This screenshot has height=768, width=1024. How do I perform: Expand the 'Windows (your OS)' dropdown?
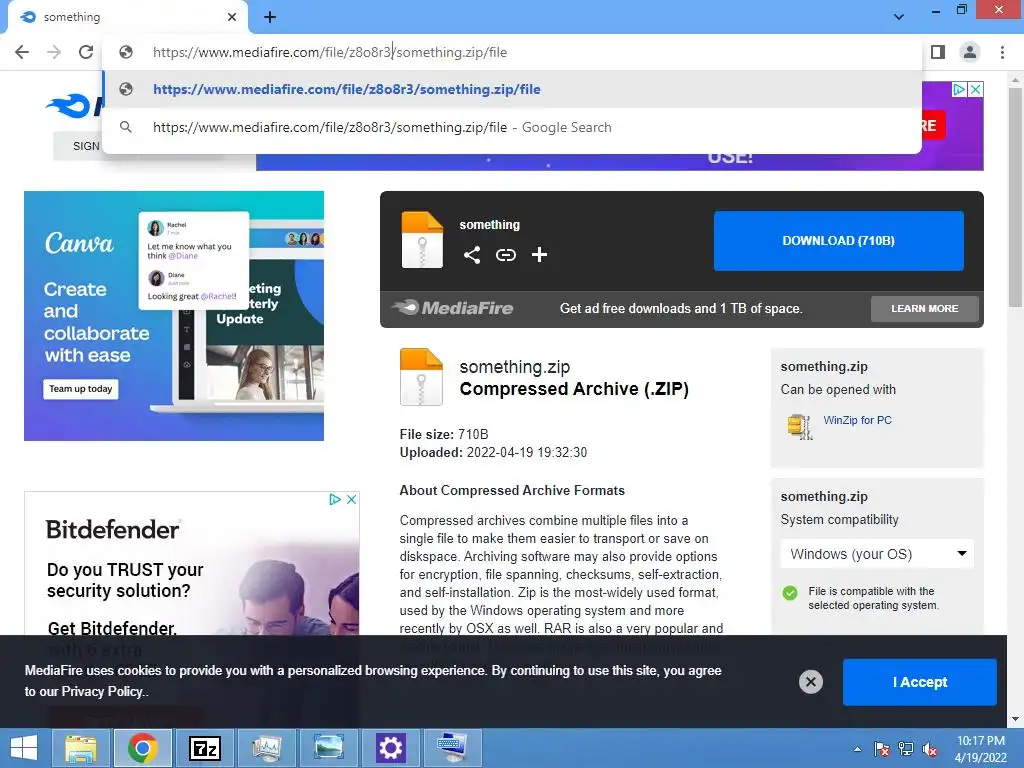coord(877,554)
